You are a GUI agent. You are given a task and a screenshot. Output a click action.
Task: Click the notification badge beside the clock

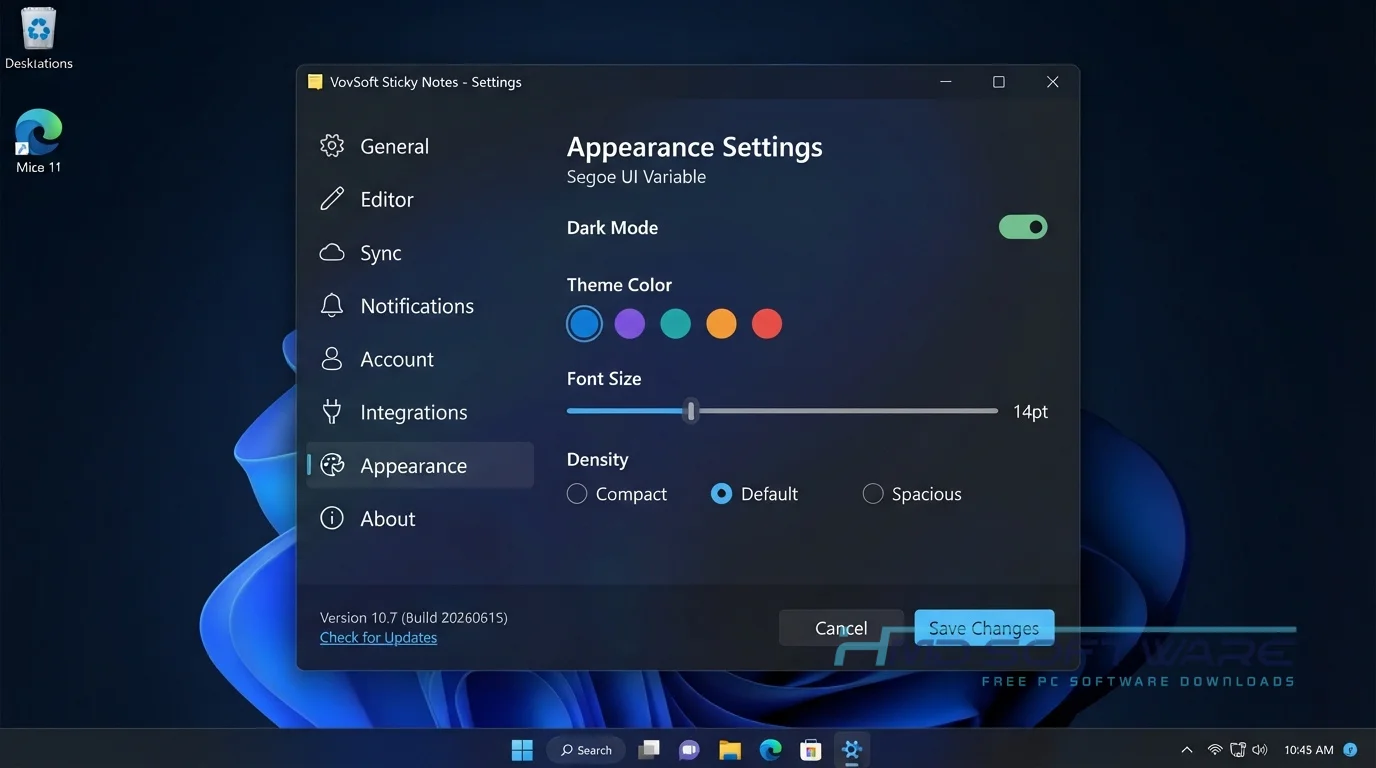[1350, 750]
